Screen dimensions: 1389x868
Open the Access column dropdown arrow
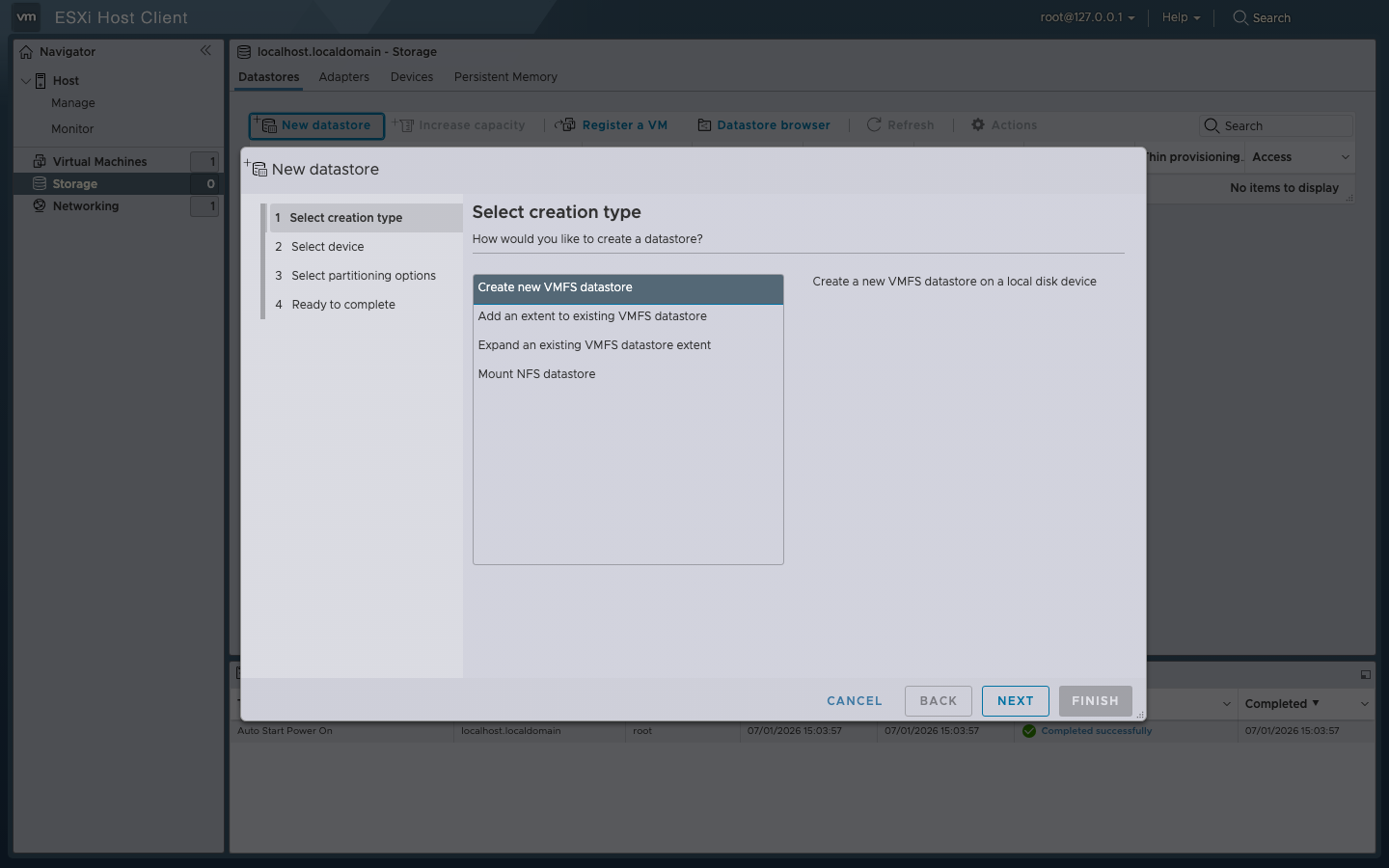pyautogui.click(x=1346, y=157)
